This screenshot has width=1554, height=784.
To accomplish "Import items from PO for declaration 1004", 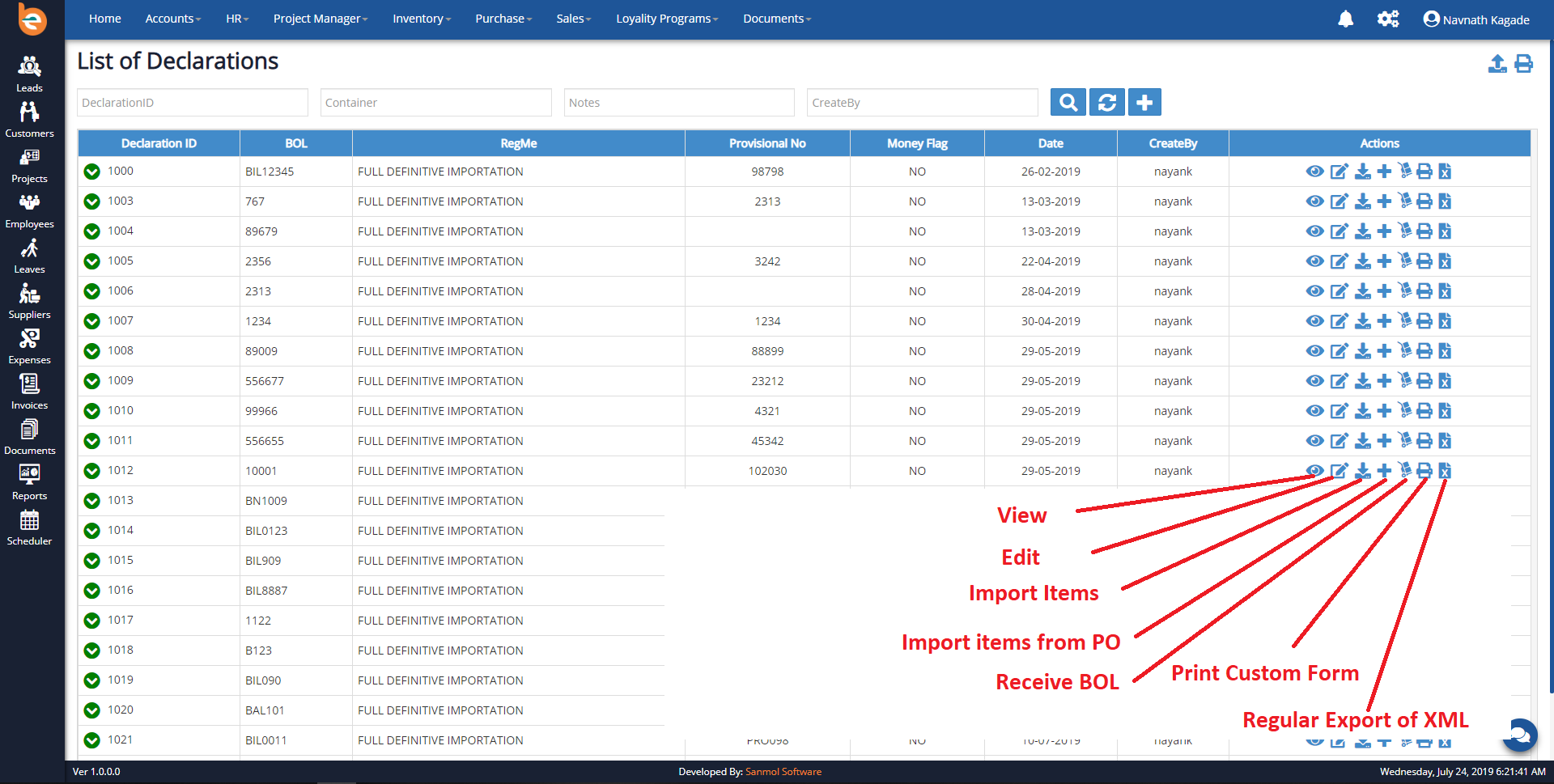I will [x=1384, y=231].
